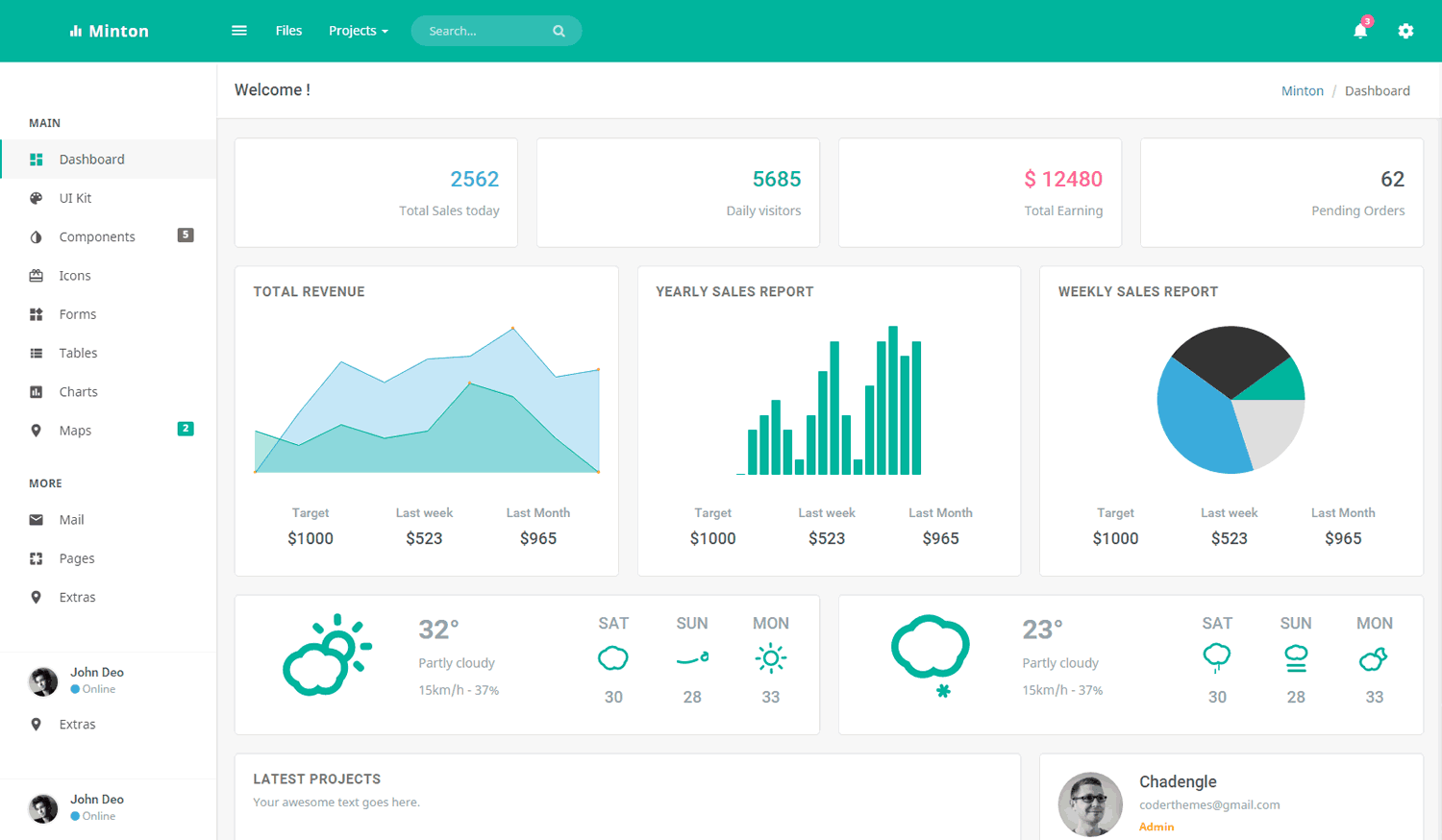Click the MON sun icon in the 32° card
This screenshot has width=1442, height=840.
tap(771, 658)
